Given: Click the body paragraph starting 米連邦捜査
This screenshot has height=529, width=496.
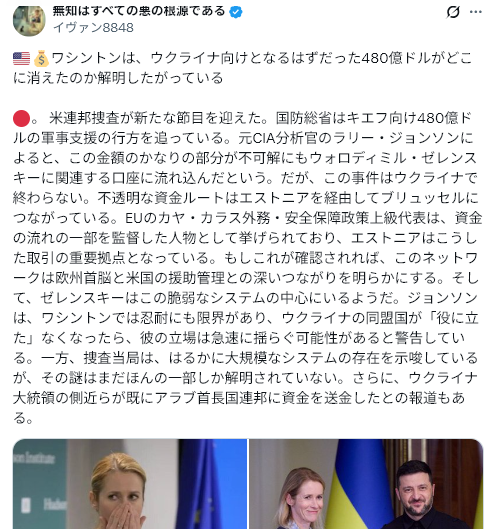Looking at the screenshot, I should (x=246, y=268).
